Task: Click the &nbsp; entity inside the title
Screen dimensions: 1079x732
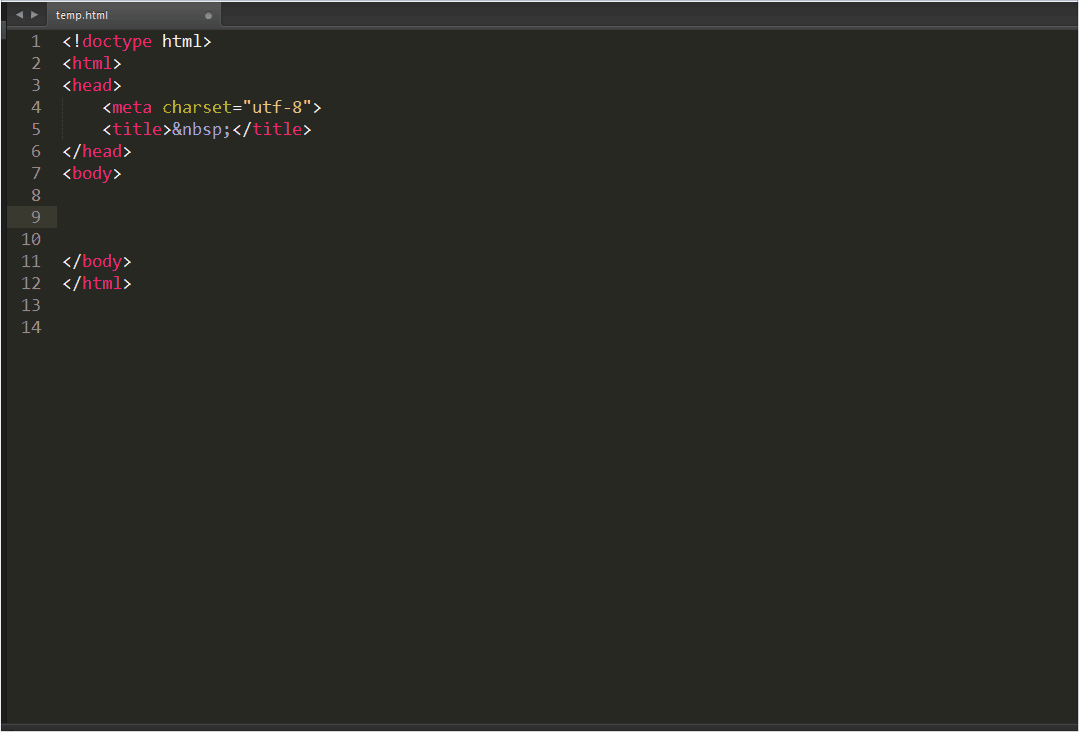Action: (x=202, y=129)
